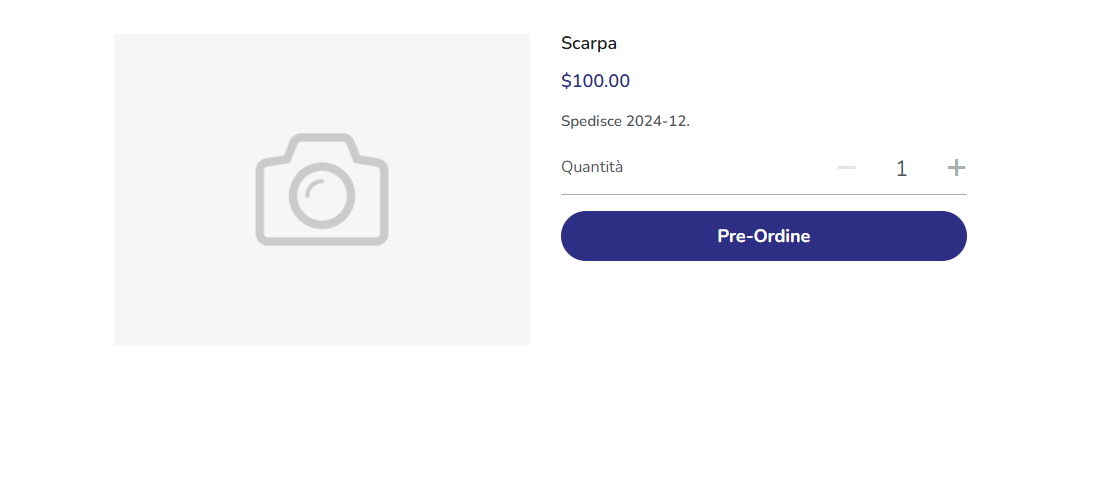Viewport: 1097px width, 481px height.
Task: Click the Quantità label
Action: click(592, 167)
